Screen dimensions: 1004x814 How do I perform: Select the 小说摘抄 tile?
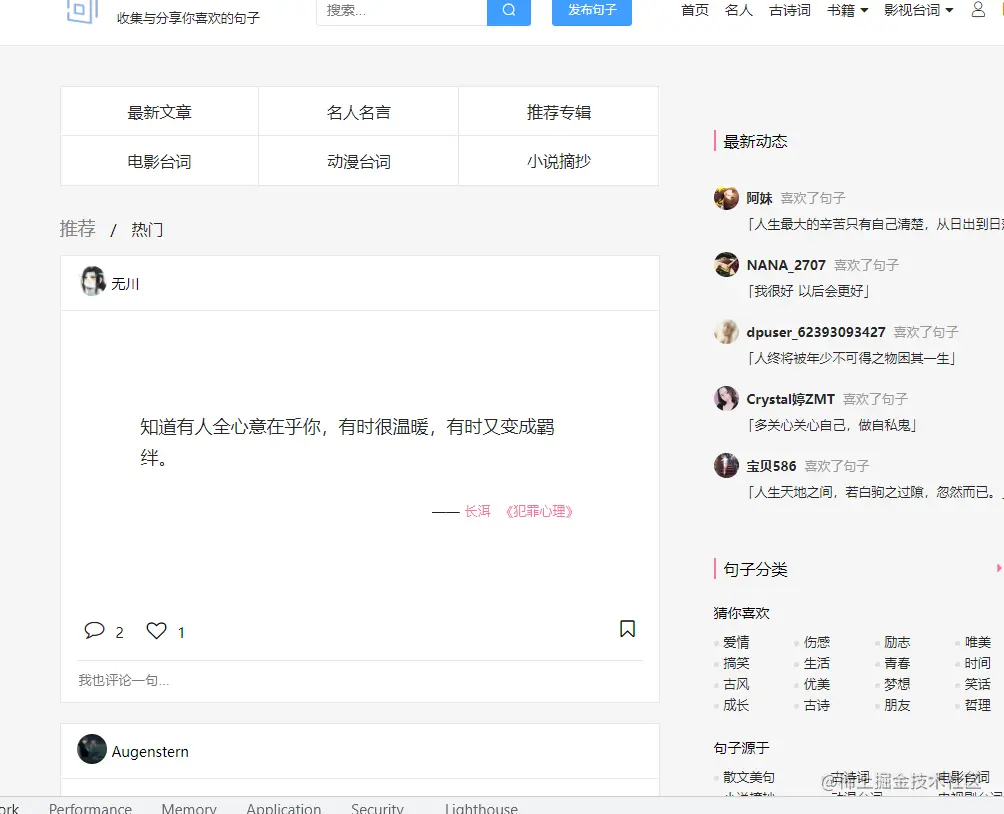point(558,161)
